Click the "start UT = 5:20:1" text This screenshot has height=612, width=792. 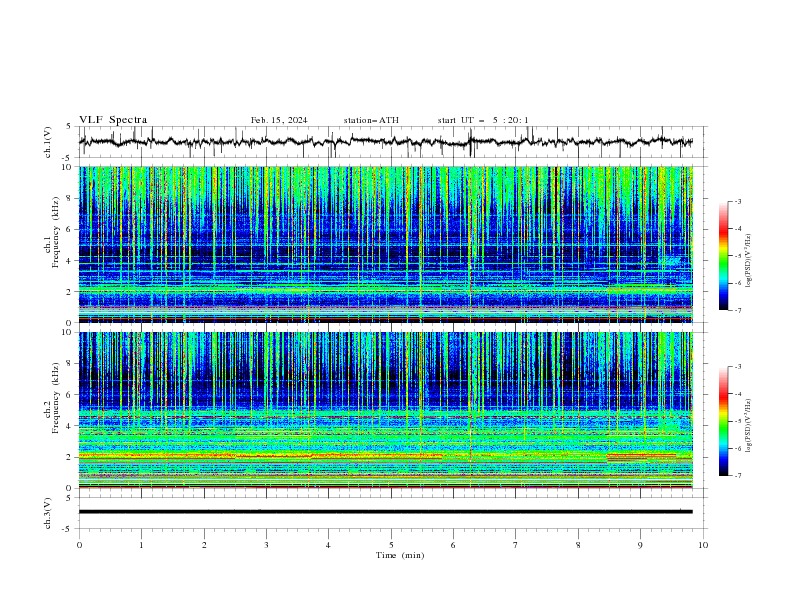[x=483, y=120]
